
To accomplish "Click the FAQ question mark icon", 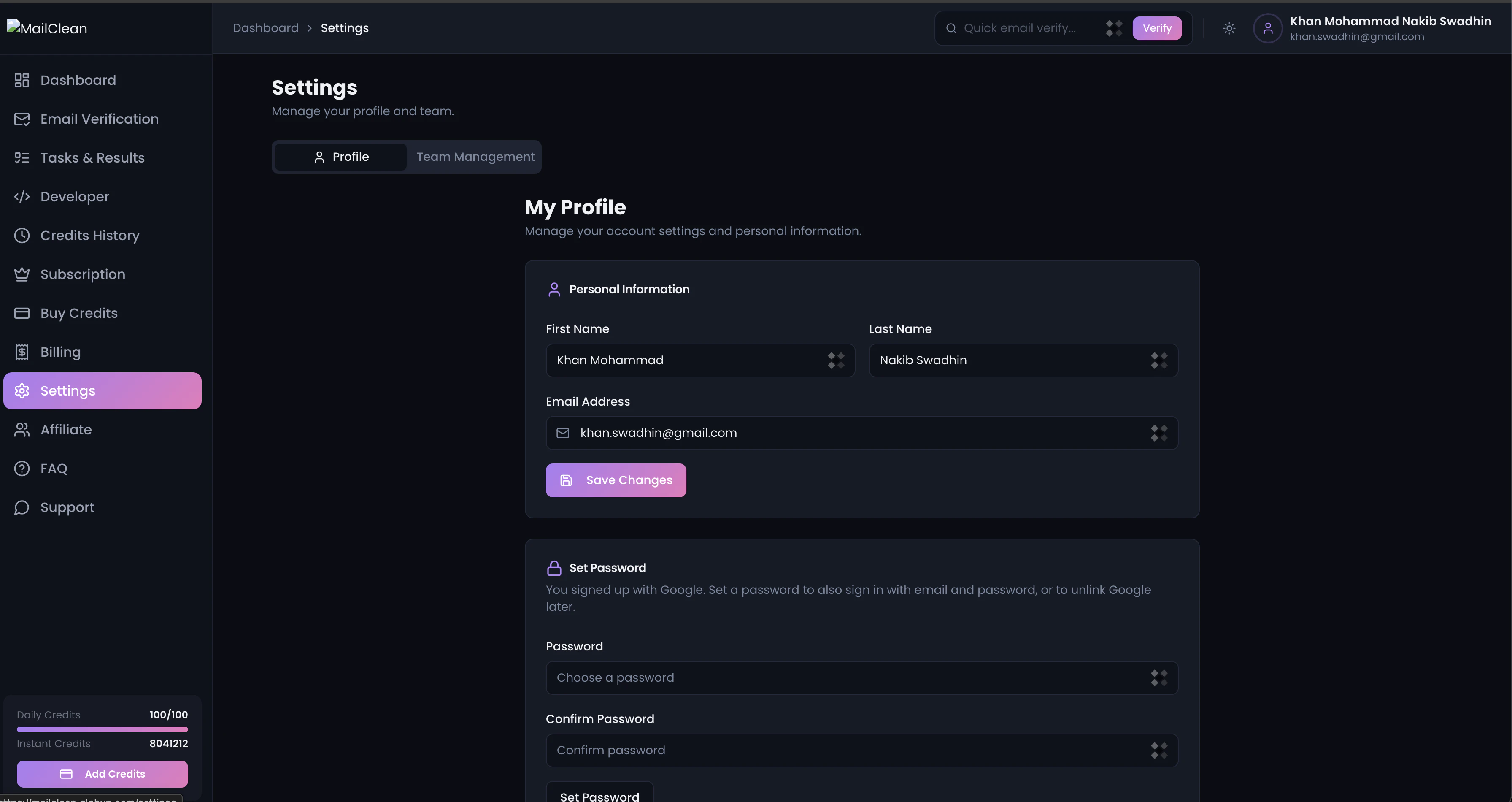I will 22,469.
